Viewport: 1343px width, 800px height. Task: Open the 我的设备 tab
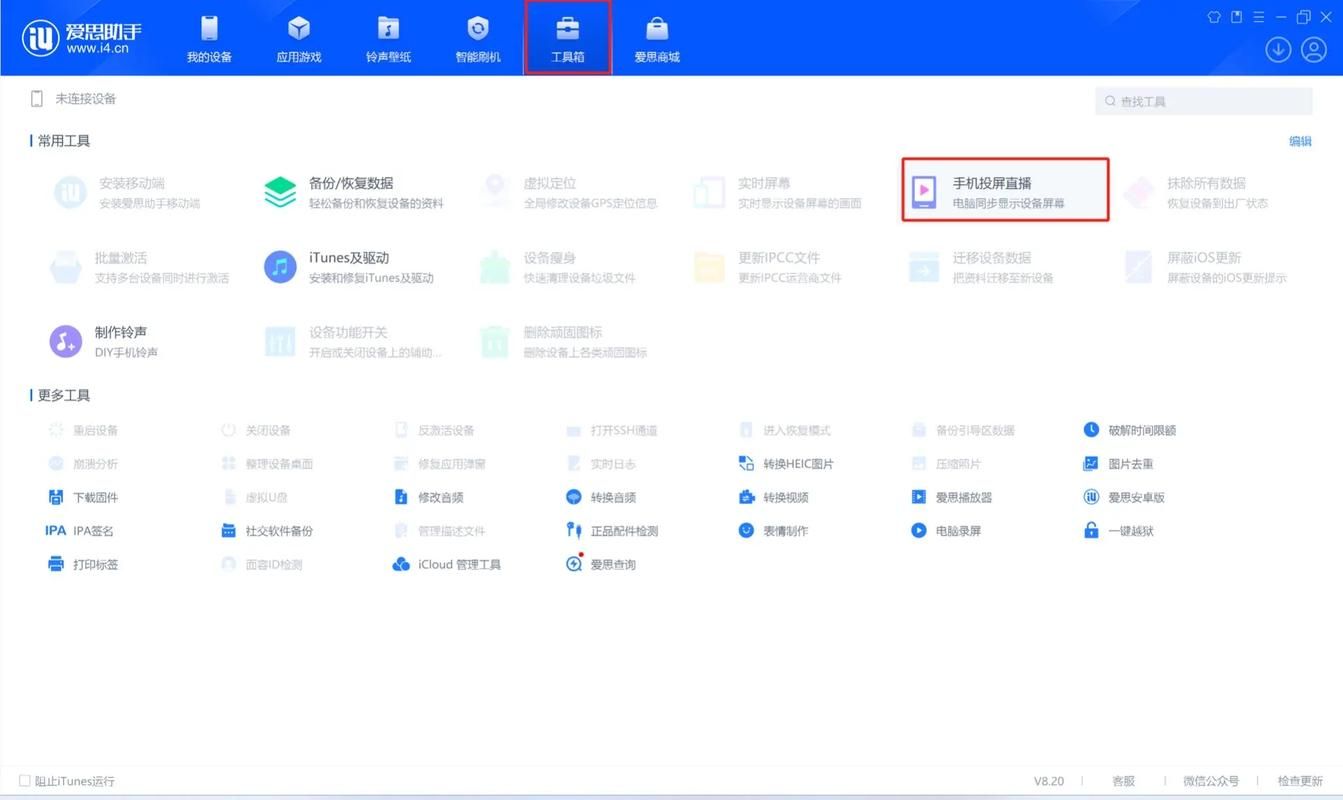click(x=209, y=39)
